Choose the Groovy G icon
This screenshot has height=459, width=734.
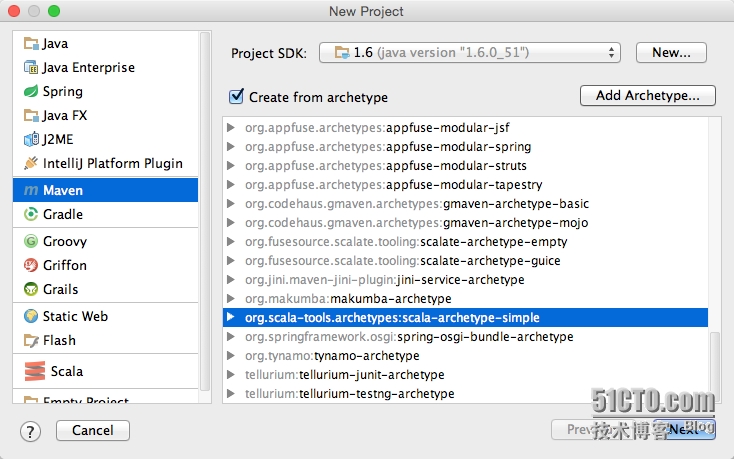[31, 241]
